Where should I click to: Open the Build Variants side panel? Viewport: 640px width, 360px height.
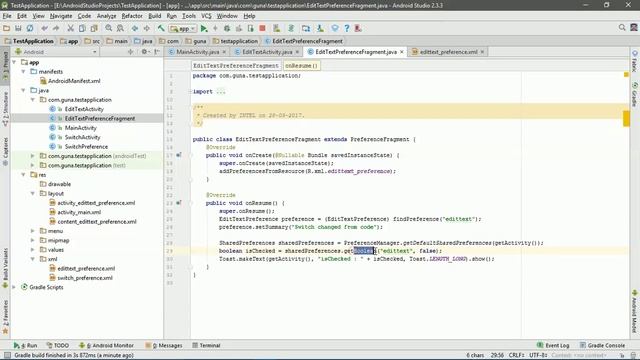click(x=5, y=268)
